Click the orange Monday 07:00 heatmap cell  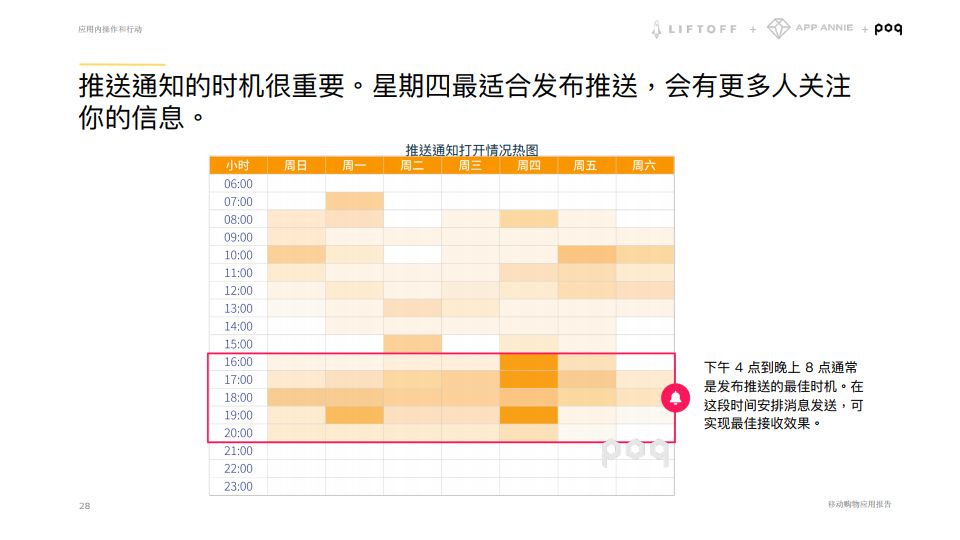point(354,202)
